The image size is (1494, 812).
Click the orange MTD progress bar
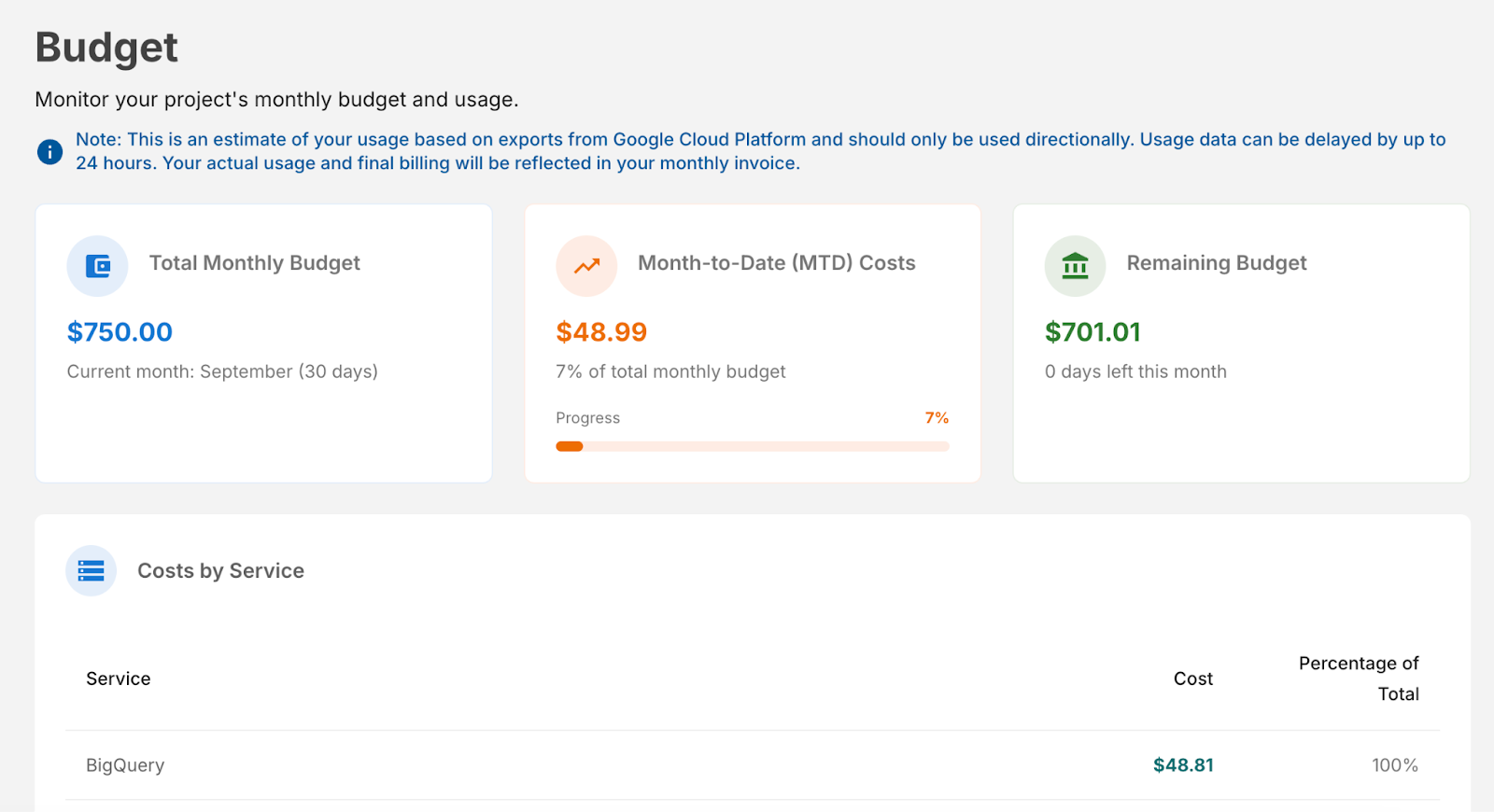[752, 446]
